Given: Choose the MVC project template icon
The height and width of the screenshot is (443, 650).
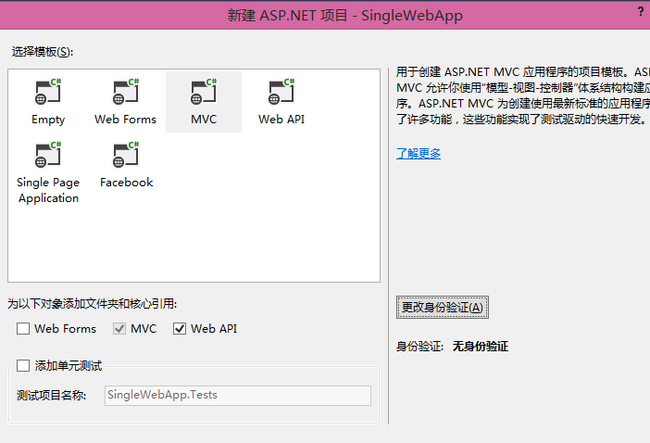Looking at the screenshot, I should tap(204, 92).
